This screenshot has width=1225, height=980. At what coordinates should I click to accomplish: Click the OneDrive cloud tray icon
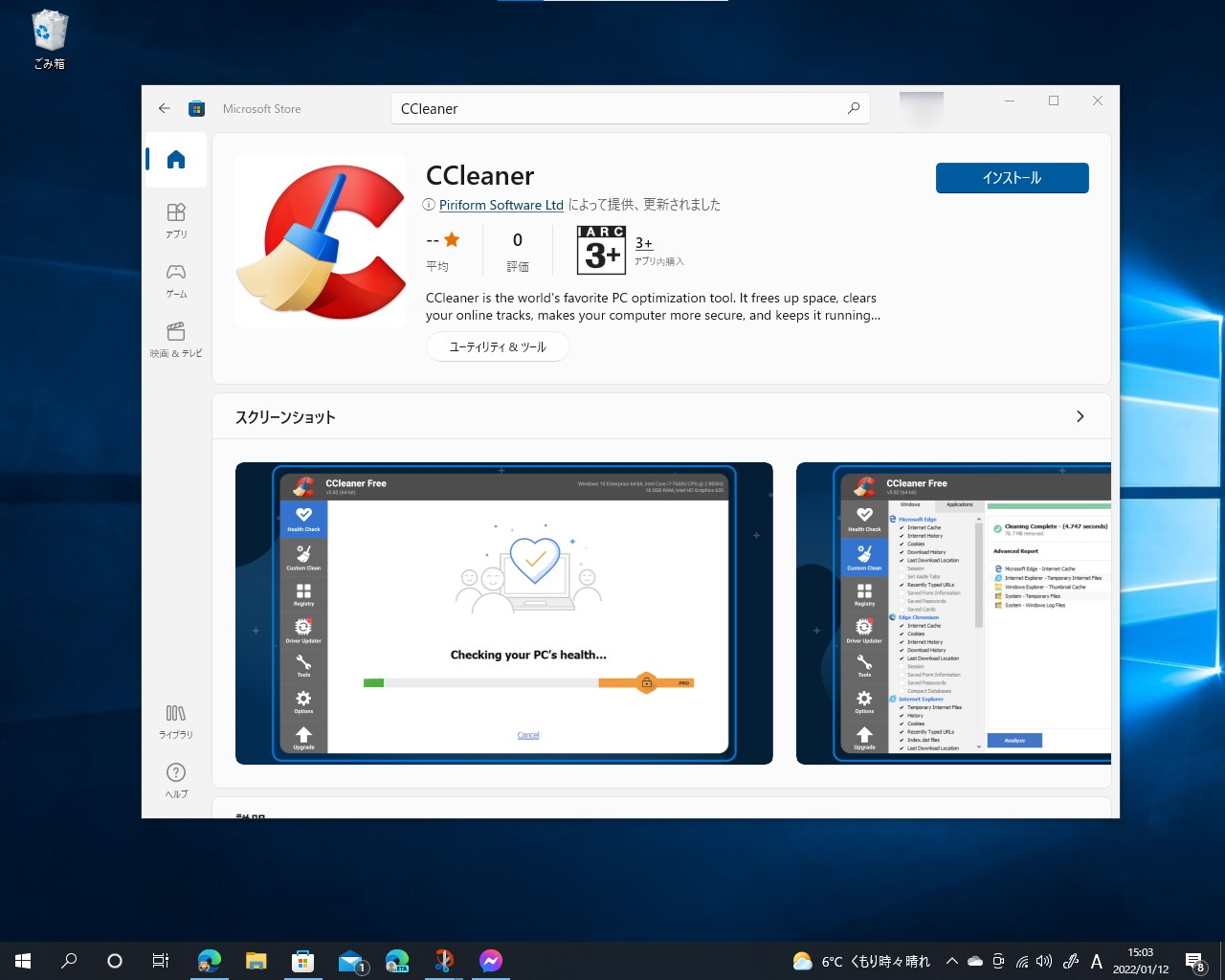975,961
